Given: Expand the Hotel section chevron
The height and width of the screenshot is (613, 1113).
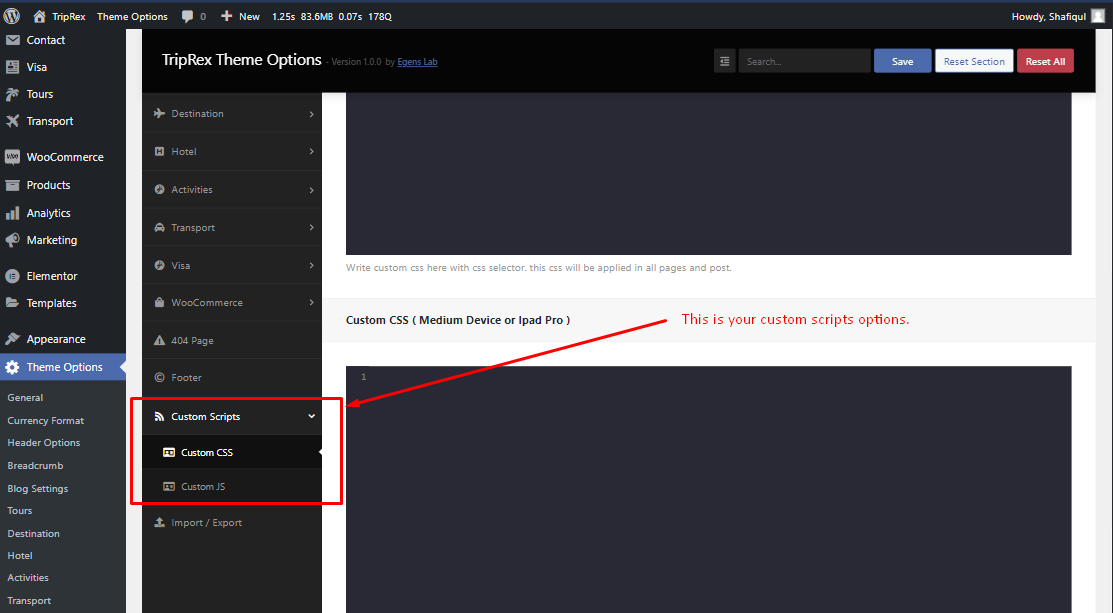Looking at the screenshot, I should coord(312,152).
